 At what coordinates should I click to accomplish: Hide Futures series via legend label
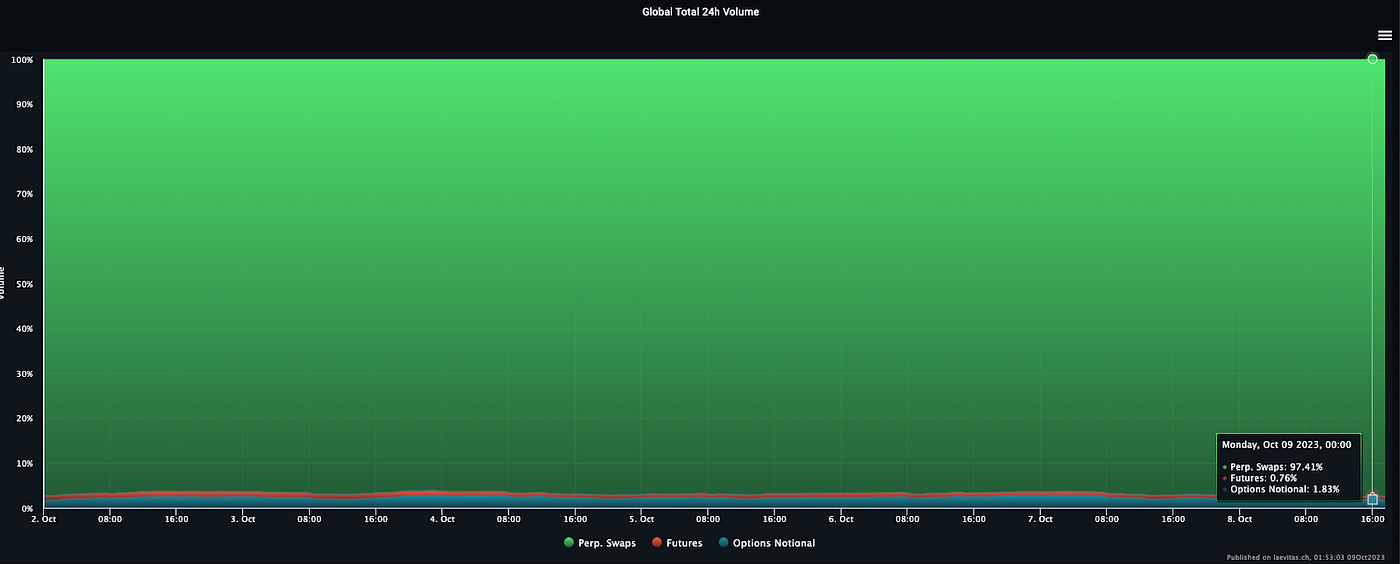[684, 543]
